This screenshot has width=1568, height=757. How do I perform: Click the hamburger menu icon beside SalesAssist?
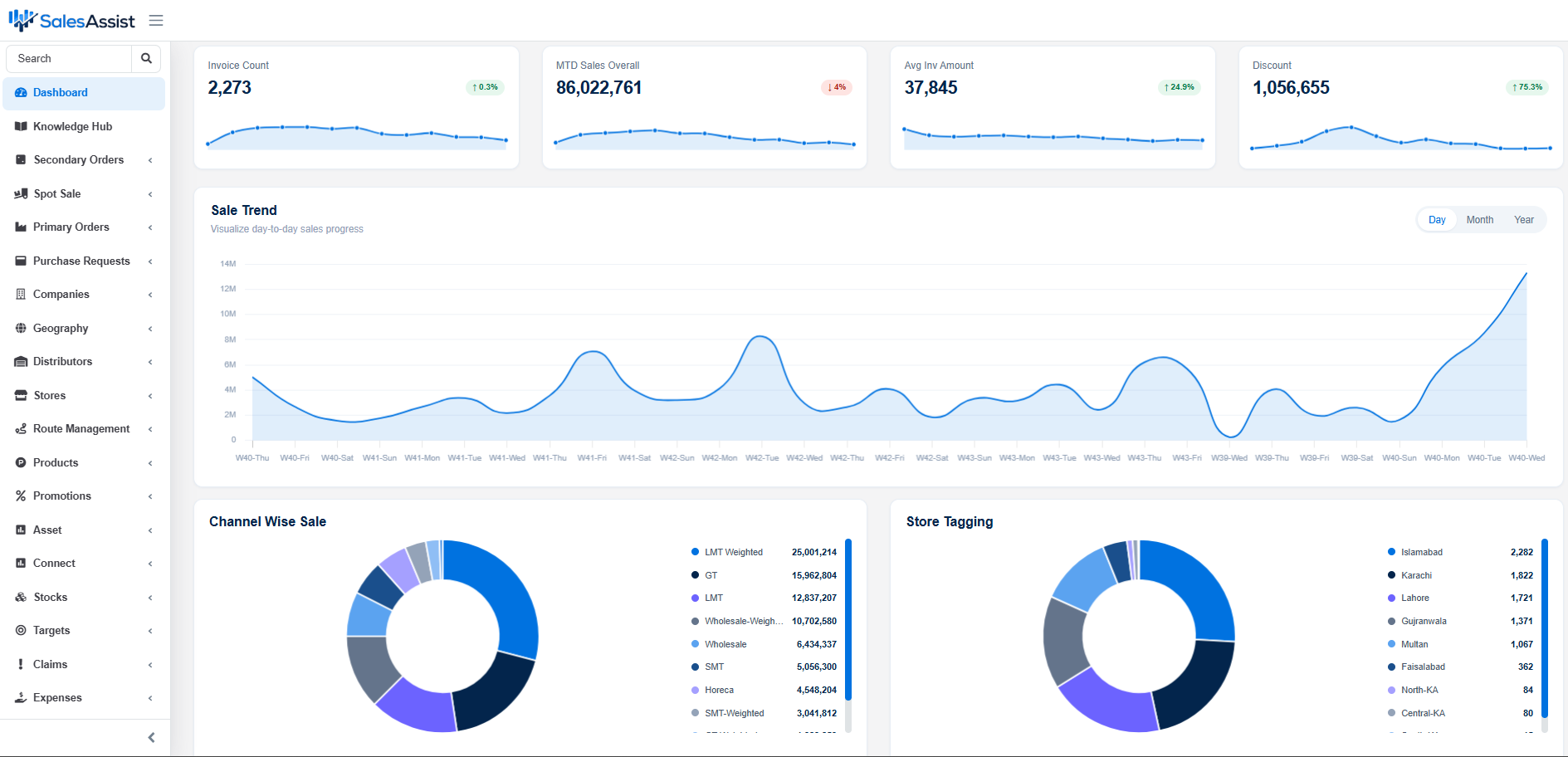(156, 21)
